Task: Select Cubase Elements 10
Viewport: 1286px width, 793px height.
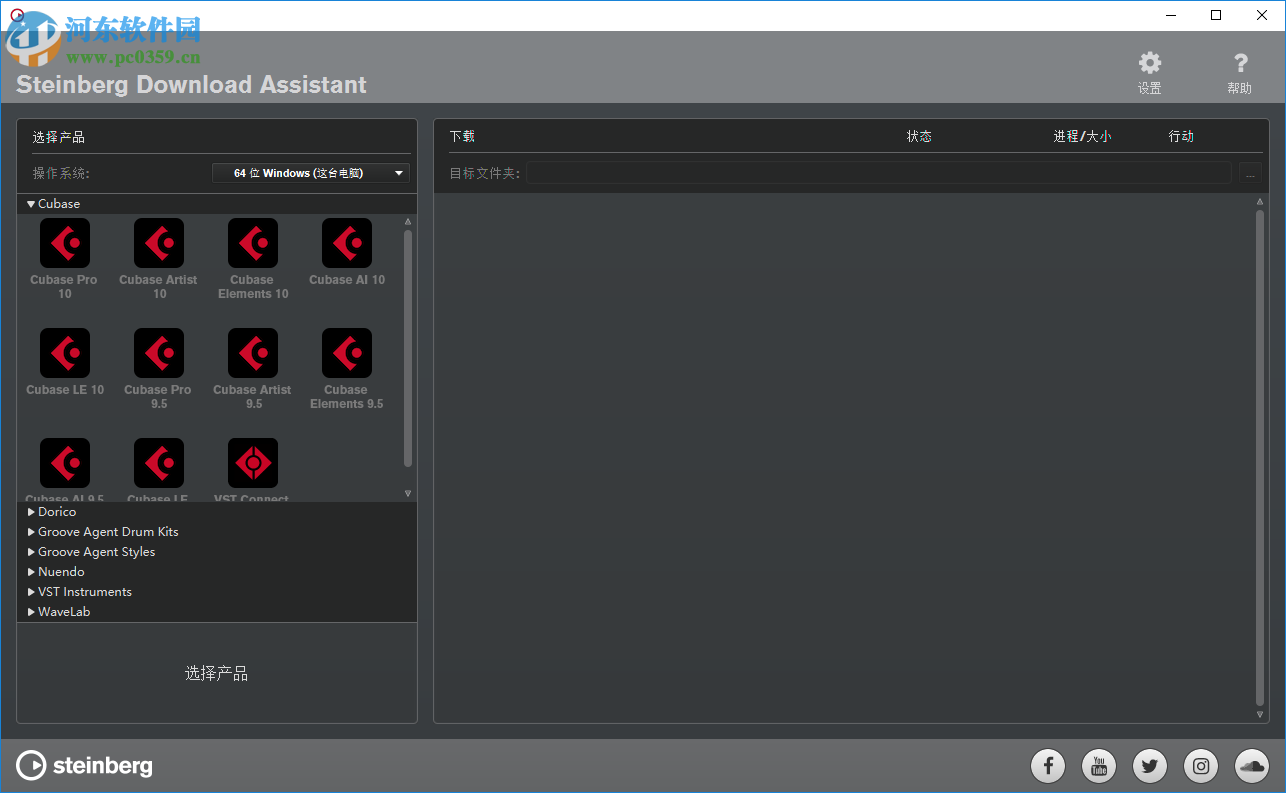Action: click(252, 243)
